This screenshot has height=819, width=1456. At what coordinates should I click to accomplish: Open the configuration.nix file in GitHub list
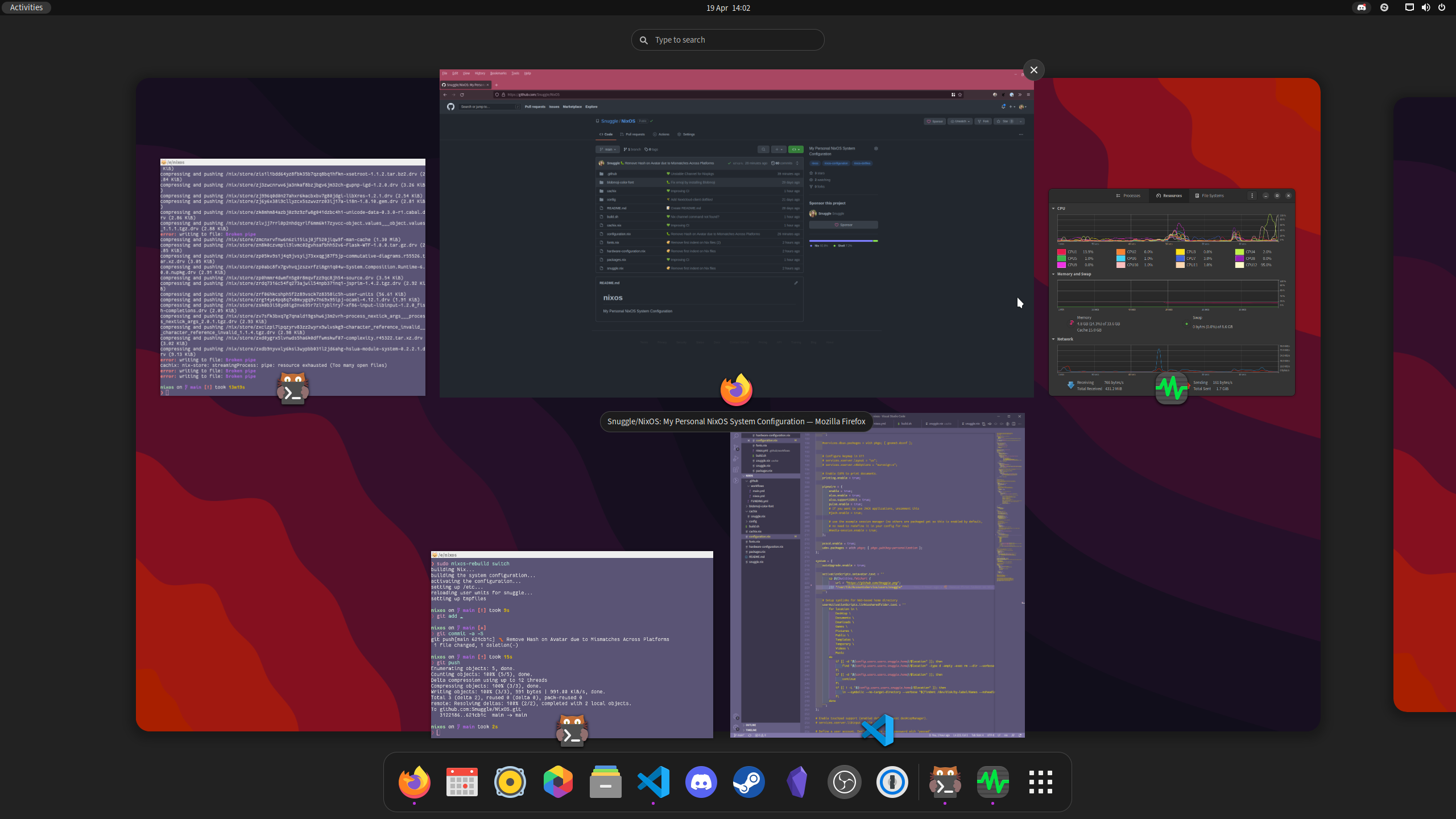[x=618, y=234]
